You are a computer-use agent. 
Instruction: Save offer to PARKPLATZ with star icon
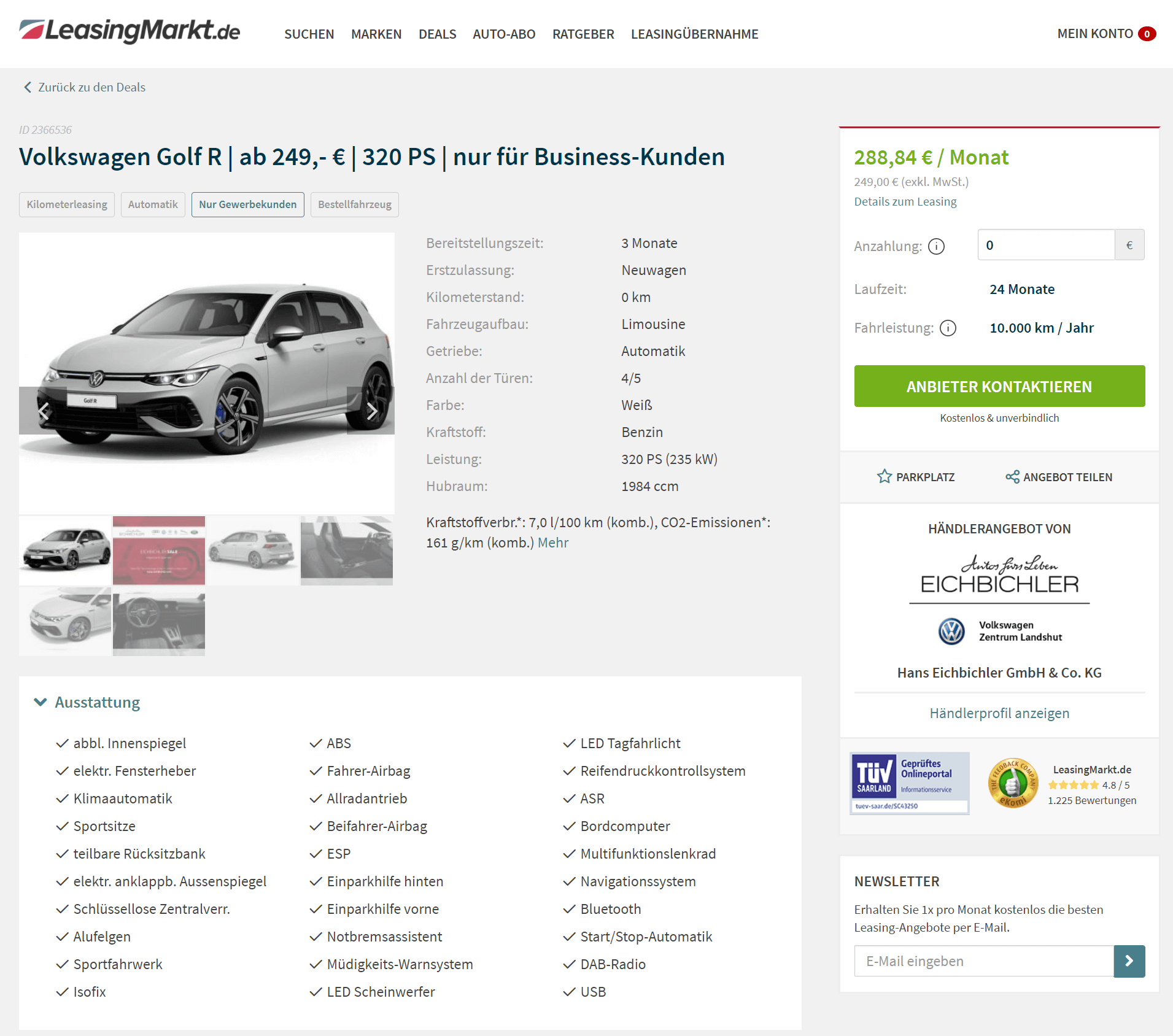click(x=916, y=477)
